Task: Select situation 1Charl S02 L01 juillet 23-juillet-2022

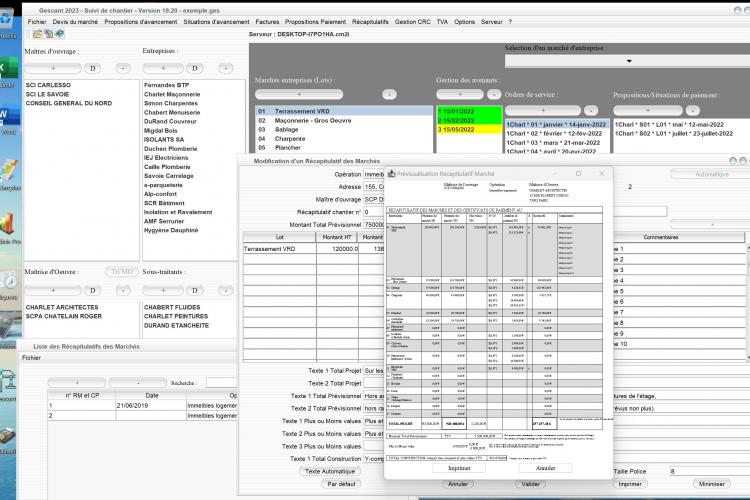Action: pos(673,133)
